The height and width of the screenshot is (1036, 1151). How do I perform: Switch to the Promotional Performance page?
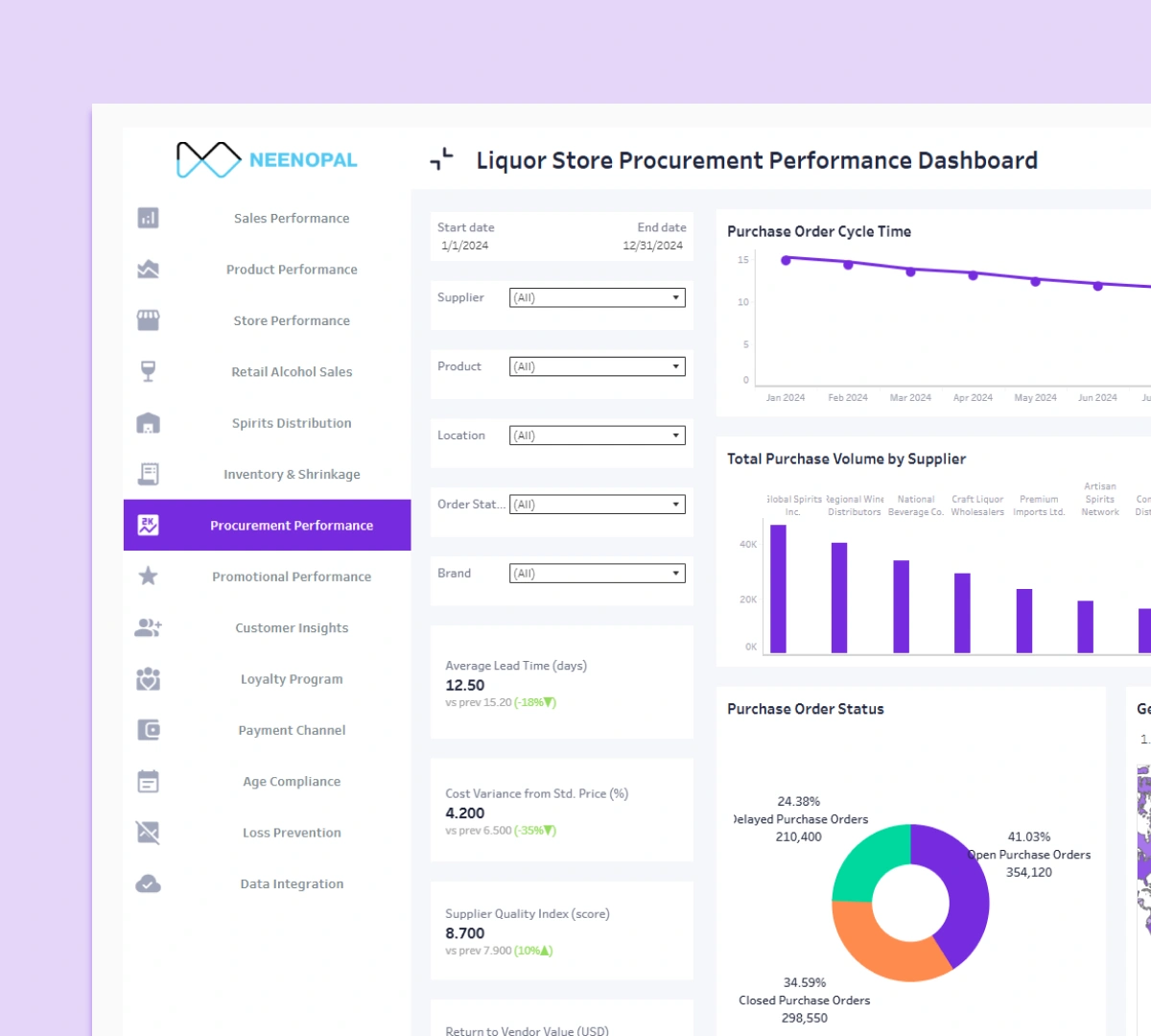(x=291, y=577)
